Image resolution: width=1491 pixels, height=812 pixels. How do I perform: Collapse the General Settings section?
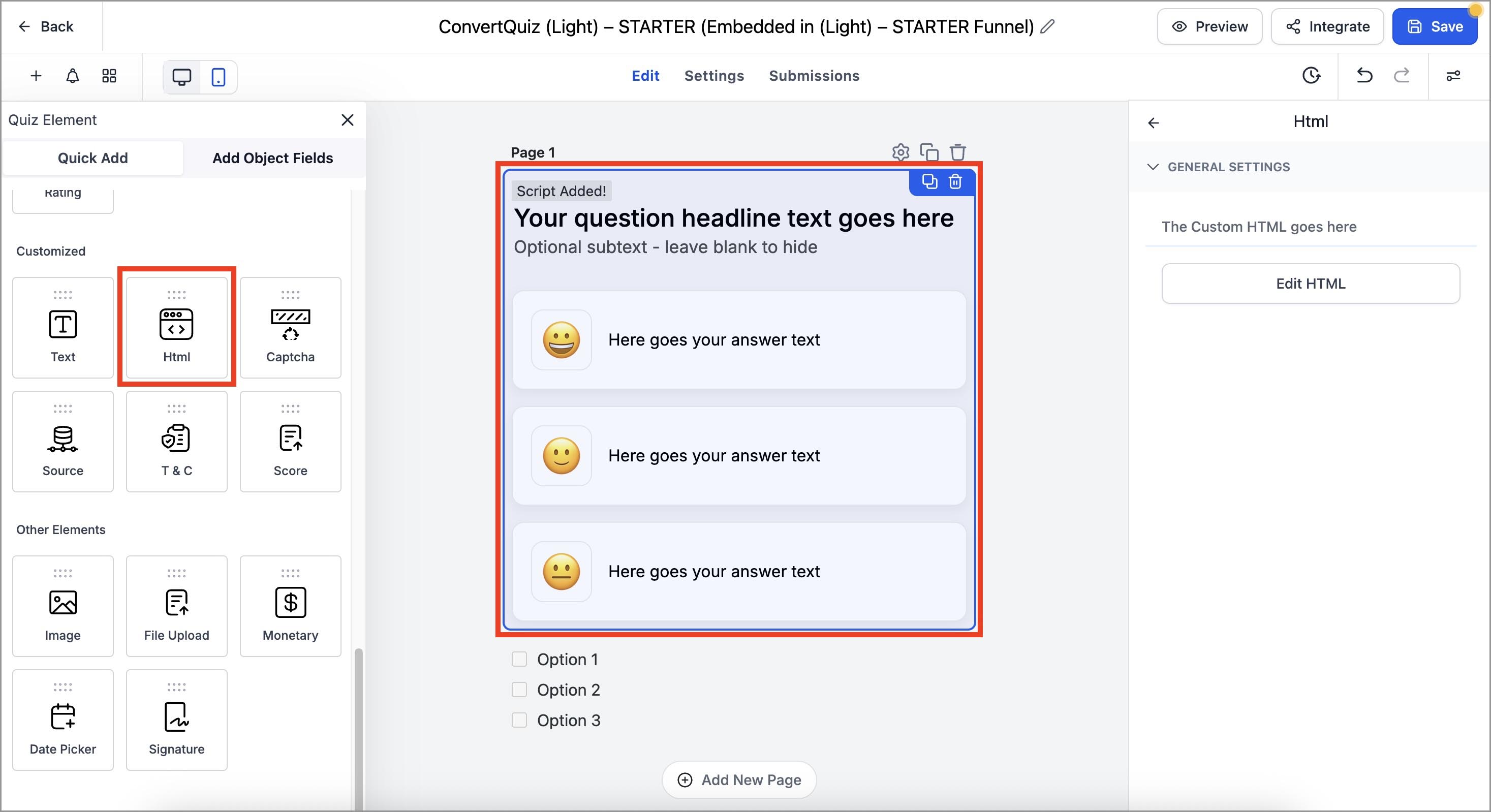(1153, 167)
